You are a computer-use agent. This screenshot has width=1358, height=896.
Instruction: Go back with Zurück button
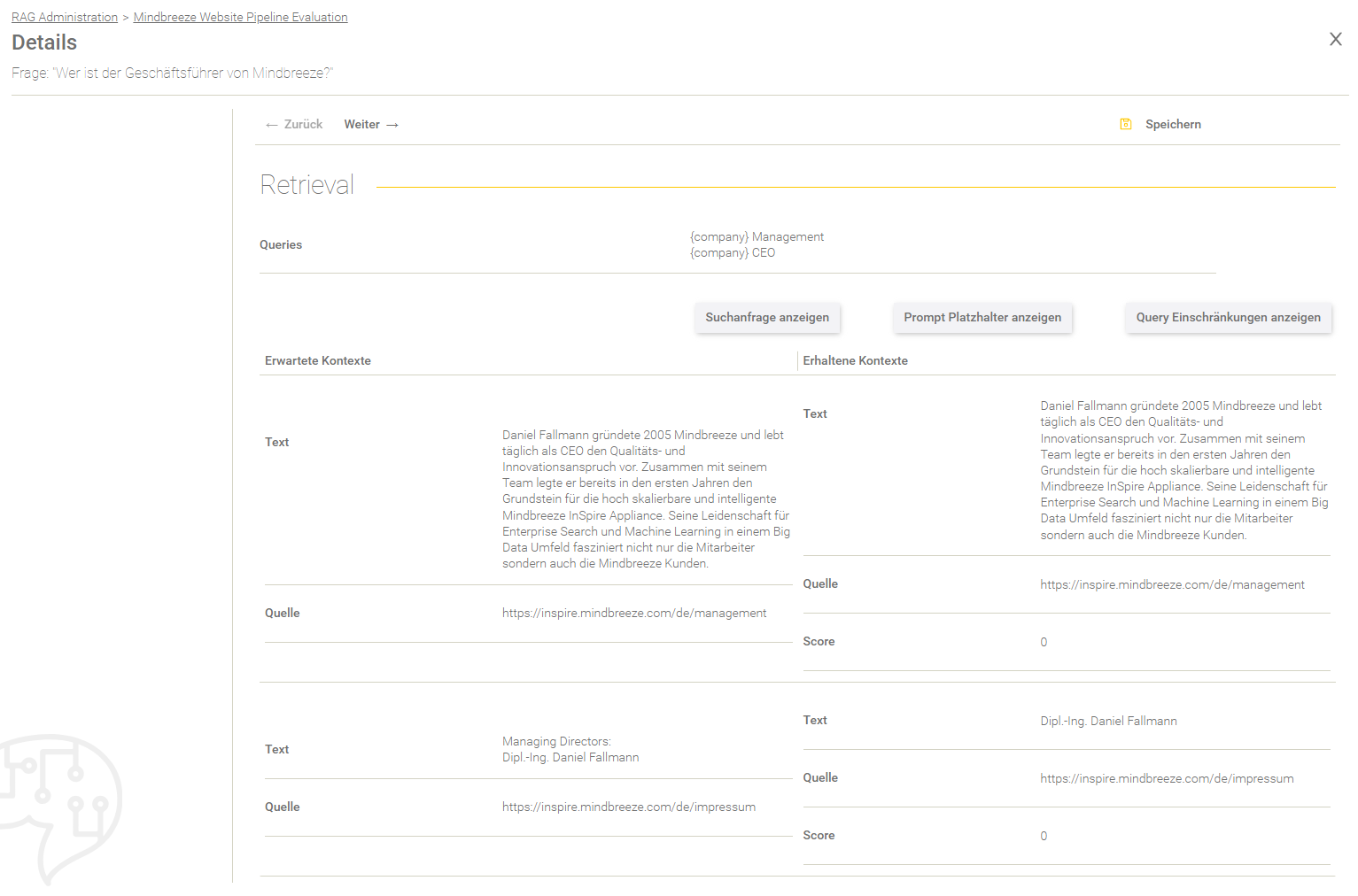294,125
